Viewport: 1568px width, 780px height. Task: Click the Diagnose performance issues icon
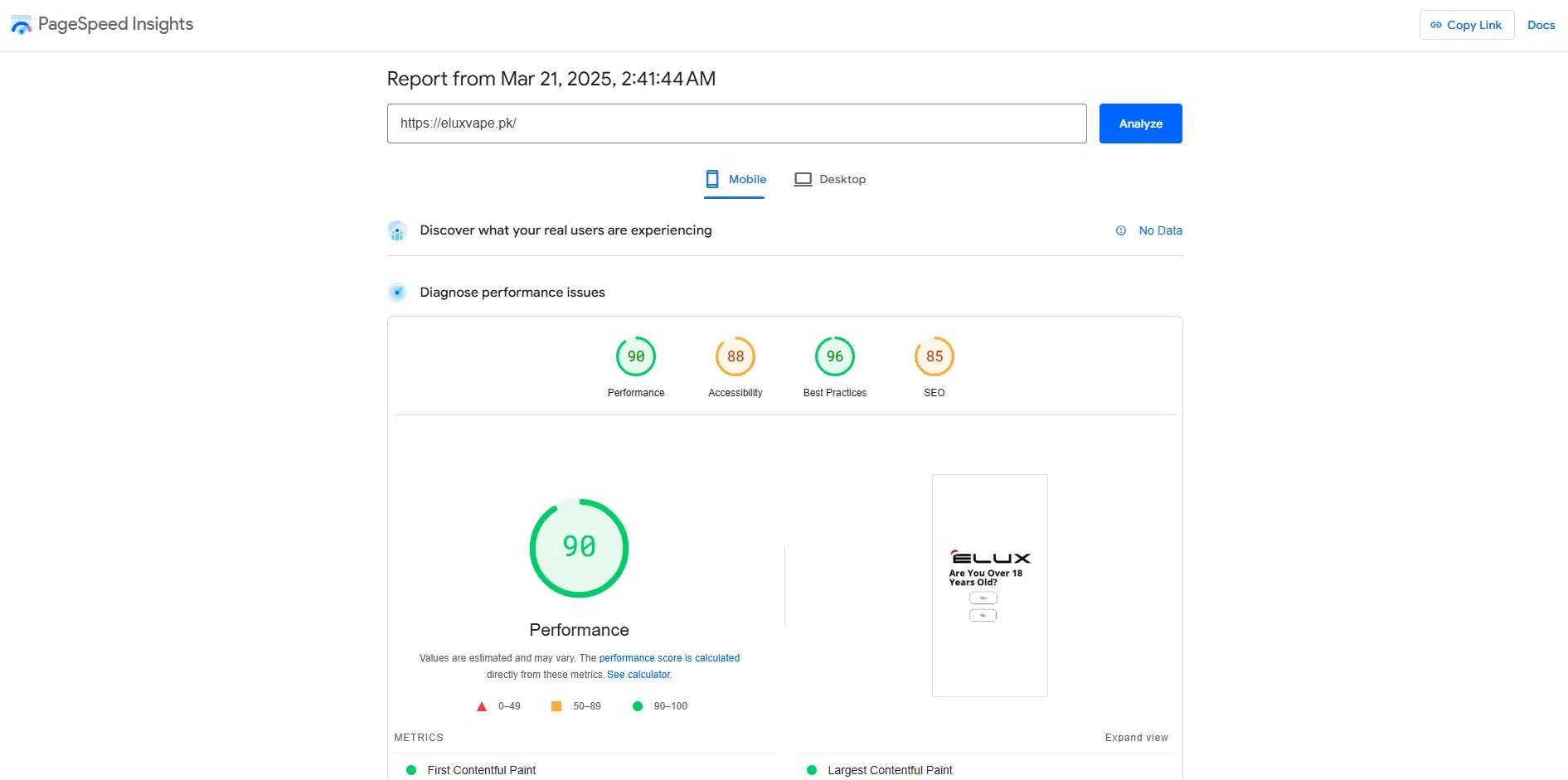(x=397, y=292)
